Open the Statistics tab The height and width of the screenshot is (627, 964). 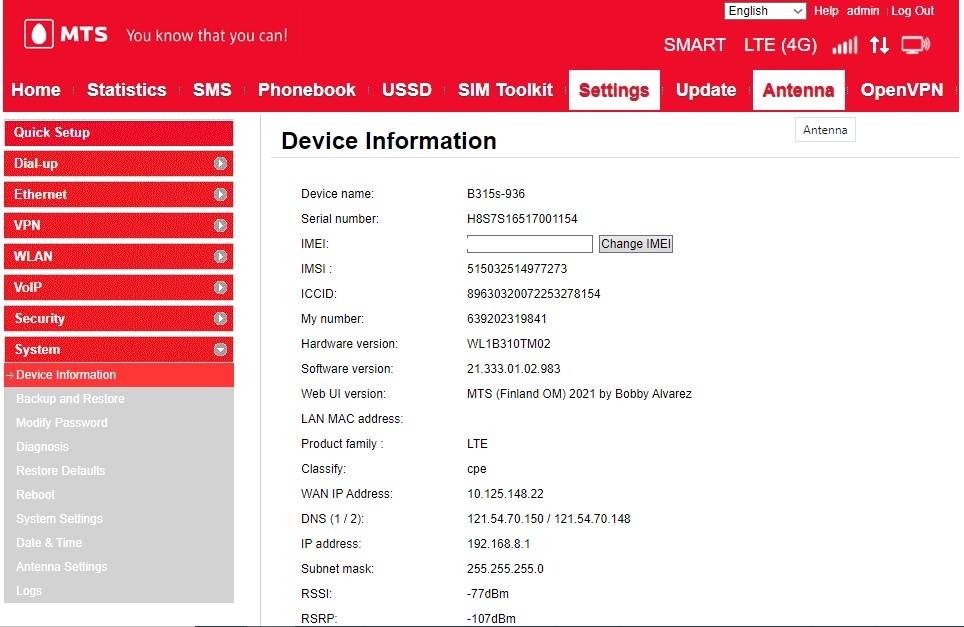click(x=127, y=90)
